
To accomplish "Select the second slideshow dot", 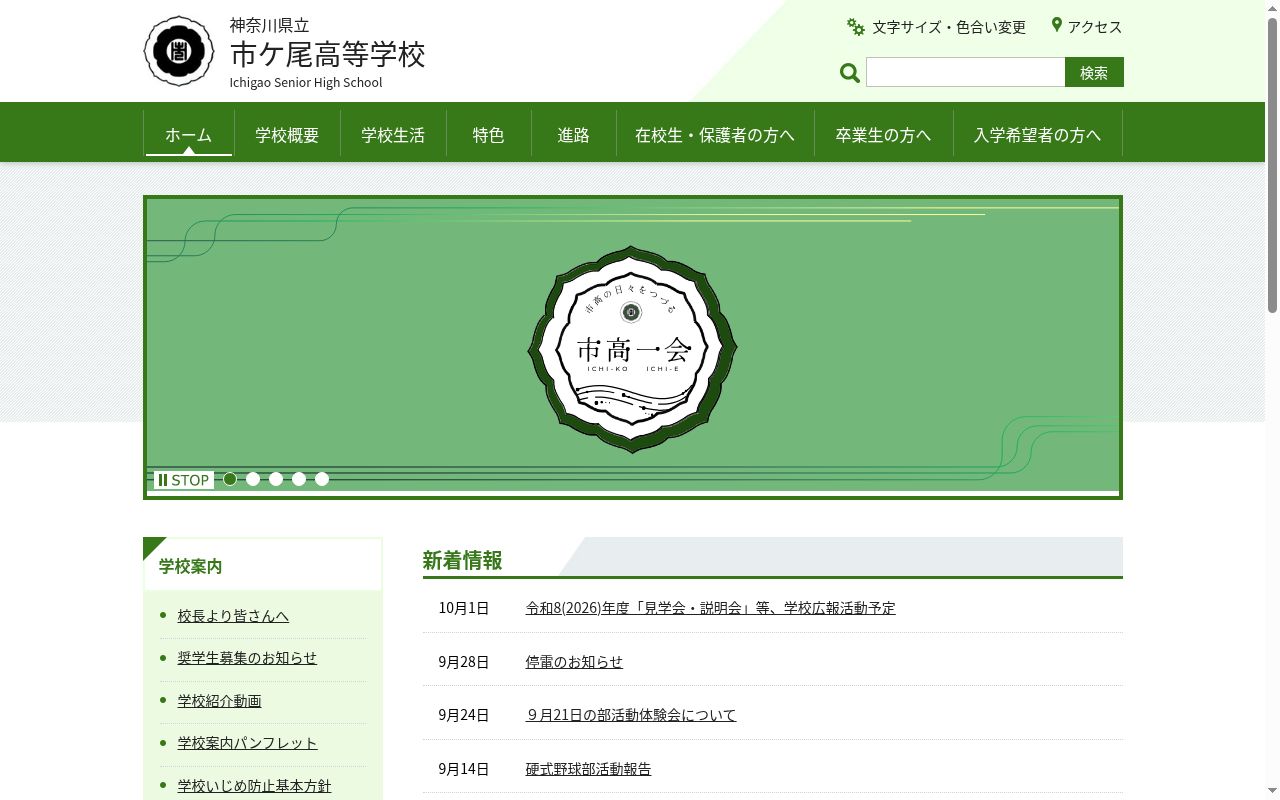I will point(253,479).
